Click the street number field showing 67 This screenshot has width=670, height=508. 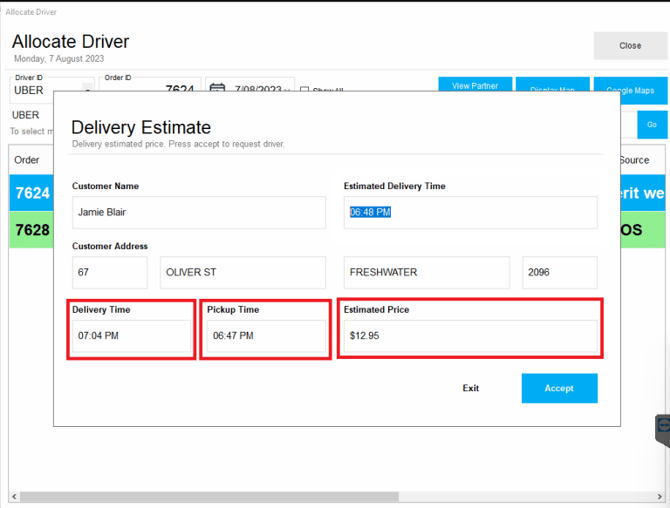point(110,272)
